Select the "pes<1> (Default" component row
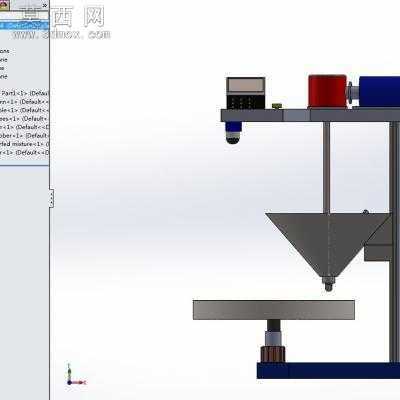This screenshot has height=400, width=400. pos(24,119)
